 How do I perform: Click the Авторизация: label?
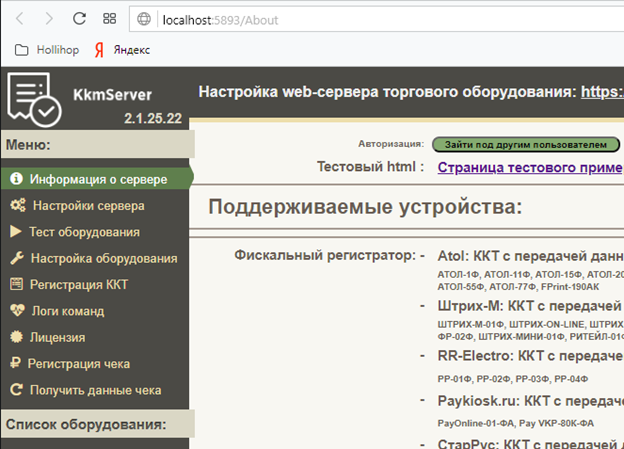[x=391, y=144]
